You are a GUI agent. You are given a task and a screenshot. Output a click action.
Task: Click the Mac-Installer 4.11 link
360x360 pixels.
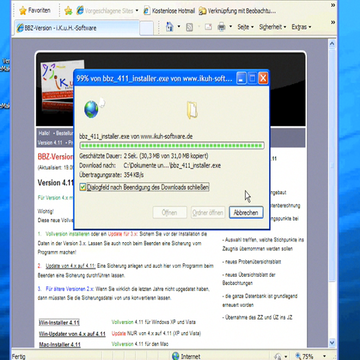tap(60, 344)
